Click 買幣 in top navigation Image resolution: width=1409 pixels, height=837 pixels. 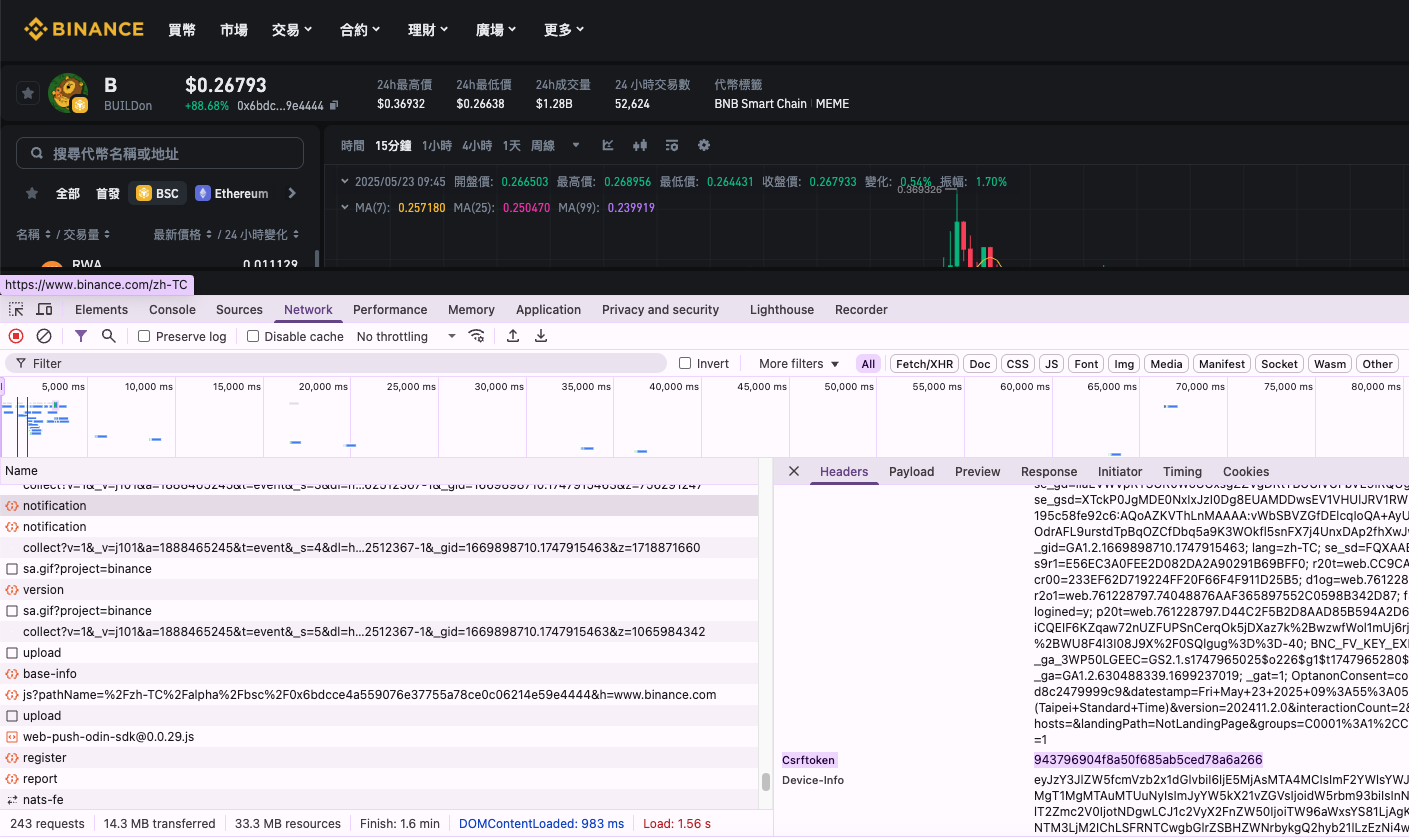(x=182, y=30)
